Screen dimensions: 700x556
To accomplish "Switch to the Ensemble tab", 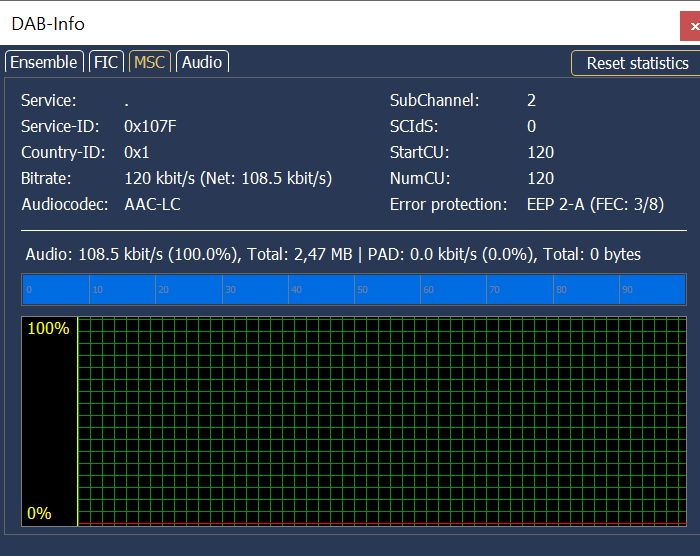I will (43, 62).
